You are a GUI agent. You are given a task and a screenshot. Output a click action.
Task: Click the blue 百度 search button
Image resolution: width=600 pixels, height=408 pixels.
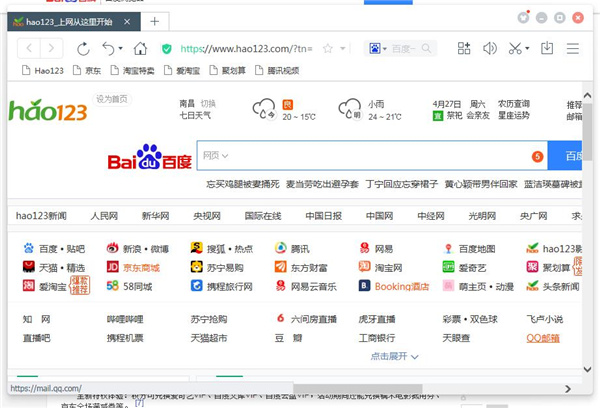(x=565, y=156)
